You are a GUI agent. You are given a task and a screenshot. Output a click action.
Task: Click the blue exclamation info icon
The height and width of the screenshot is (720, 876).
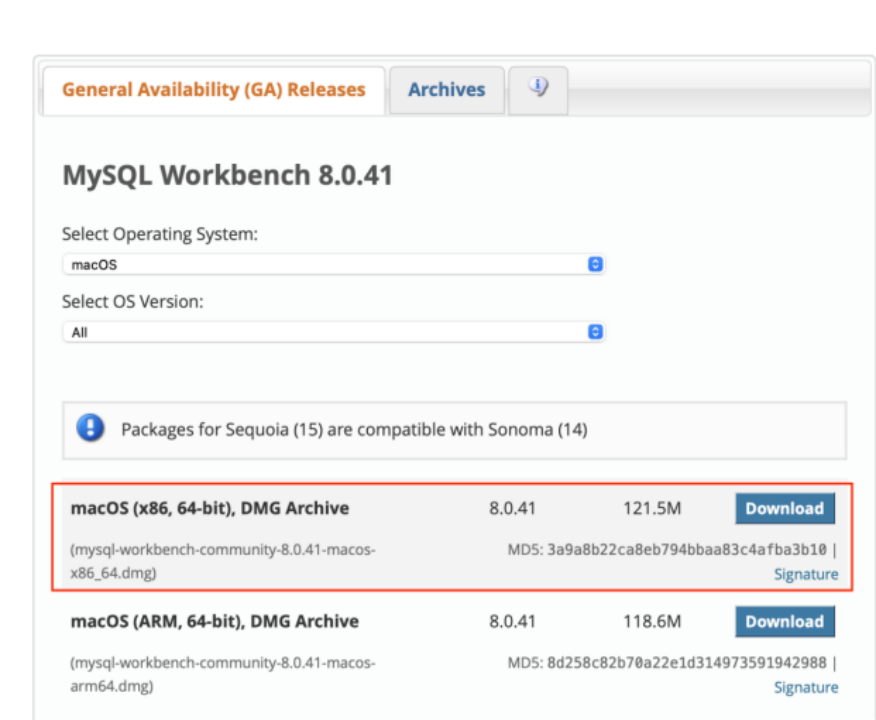pyautogui.click(x=91, y=428)
